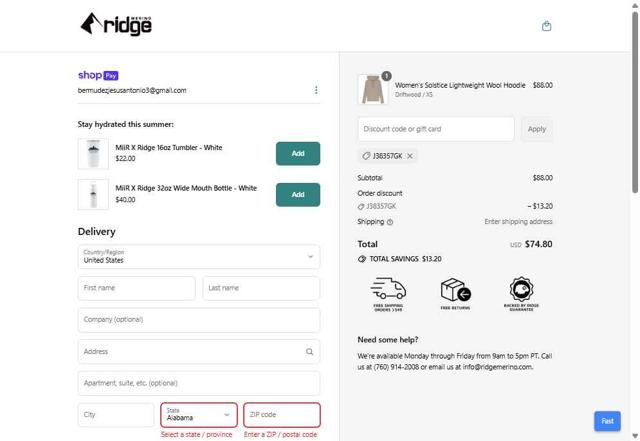Click the 16oz Tumbler product thumbnail
Viewport: 640px width, 441px height.
(x=93, y=154)
